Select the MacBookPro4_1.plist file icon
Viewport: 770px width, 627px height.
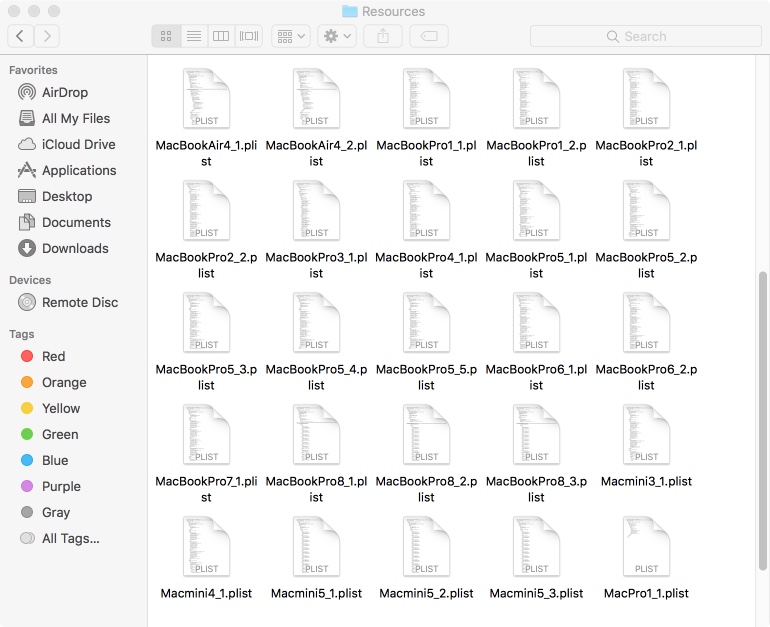(426, 211)
